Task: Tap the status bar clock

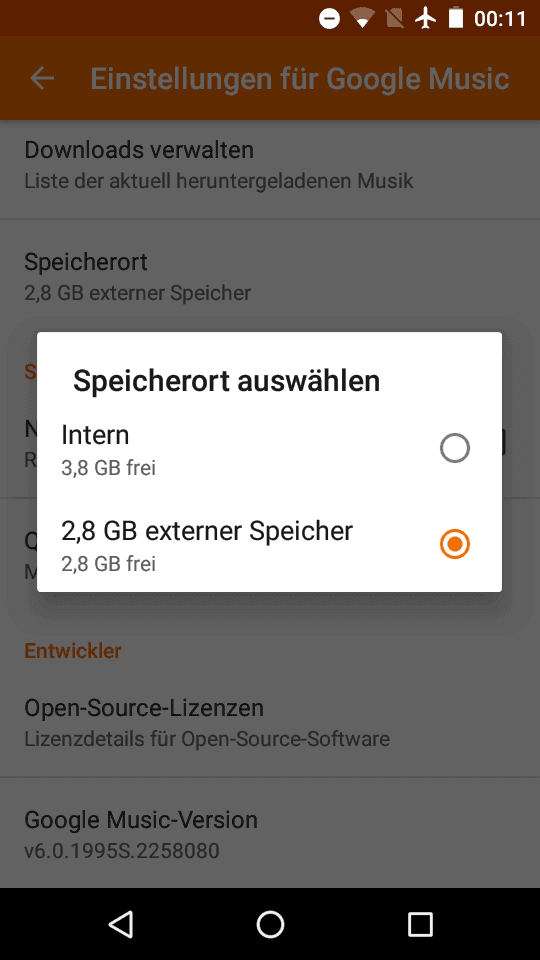Action: coord(500,19)
